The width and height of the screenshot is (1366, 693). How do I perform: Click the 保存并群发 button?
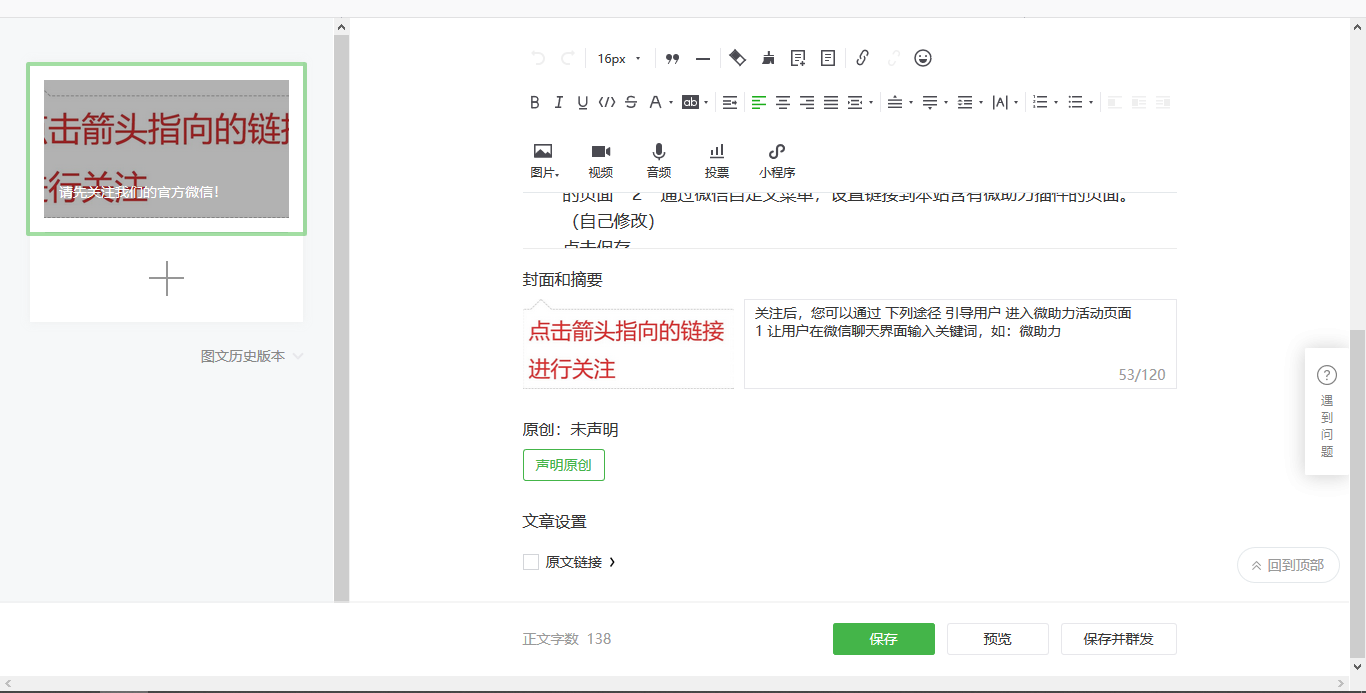(x=1119, y=639)
